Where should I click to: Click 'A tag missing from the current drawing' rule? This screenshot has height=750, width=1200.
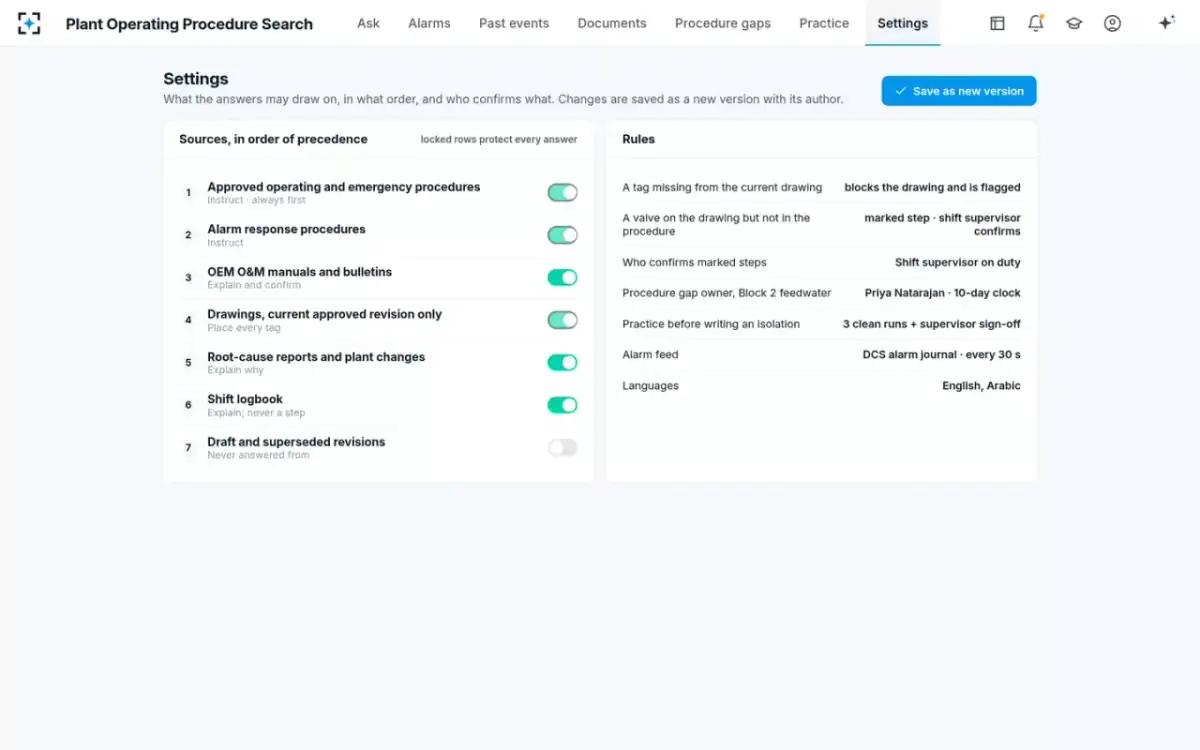point(722,187)
